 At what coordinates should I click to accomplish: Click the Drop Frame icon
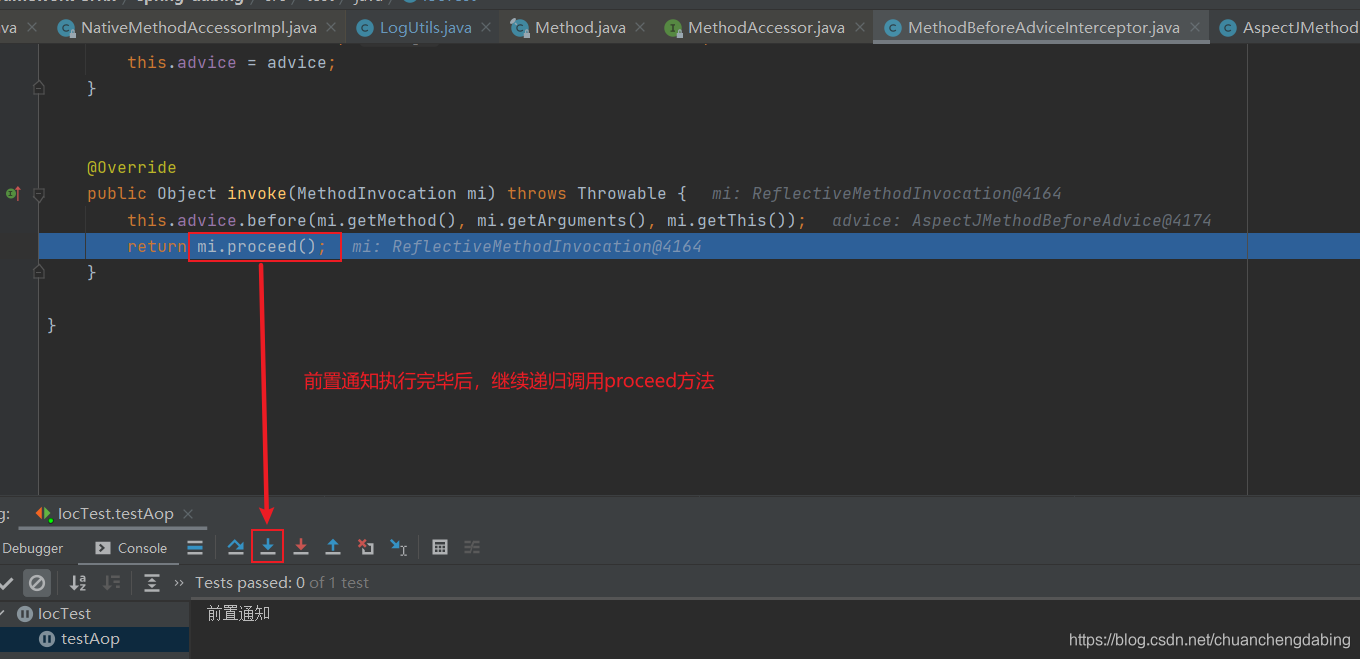[366, 547]
